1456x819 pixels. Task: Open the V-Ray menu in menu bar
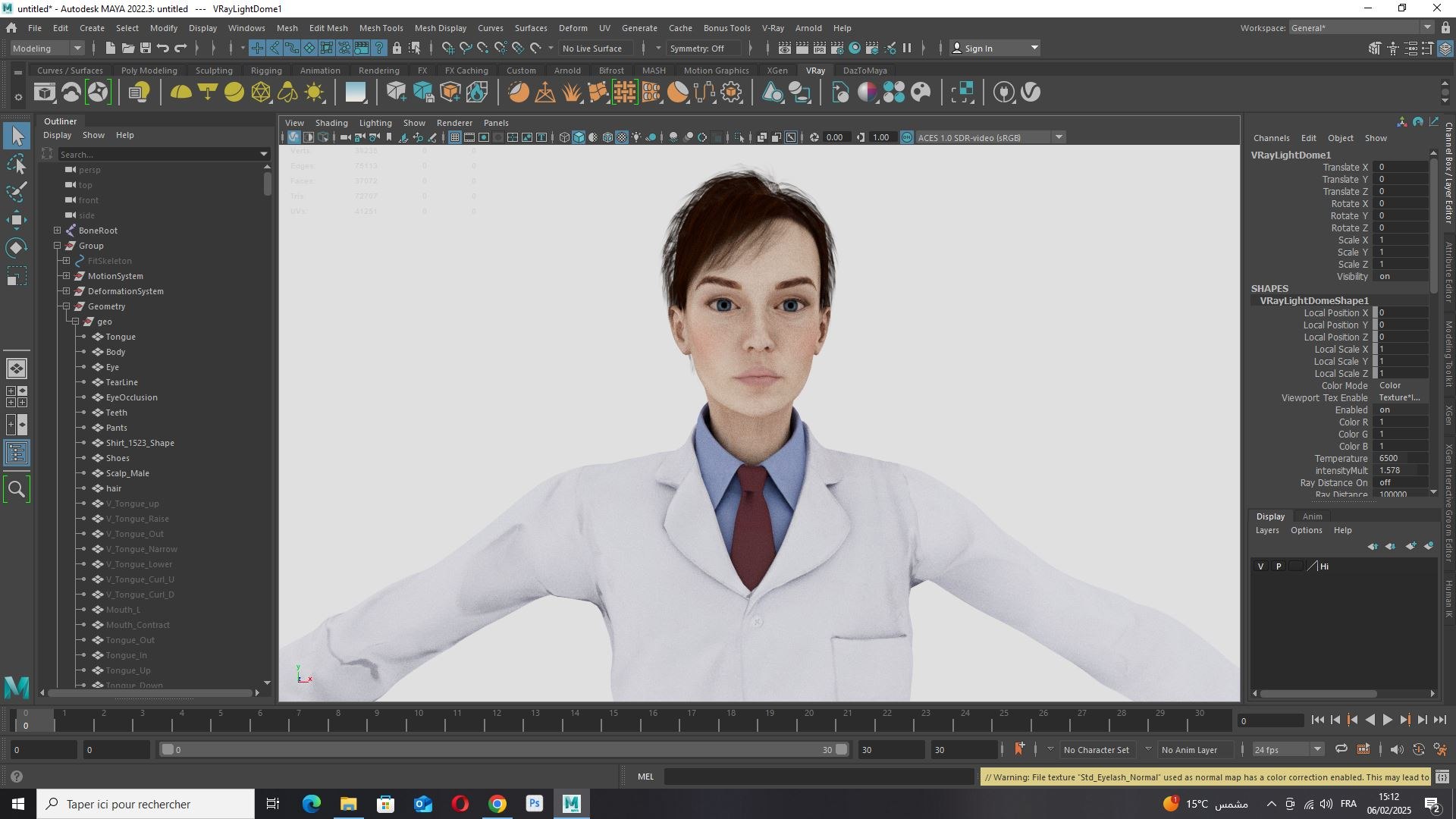(x=773, y=28)
